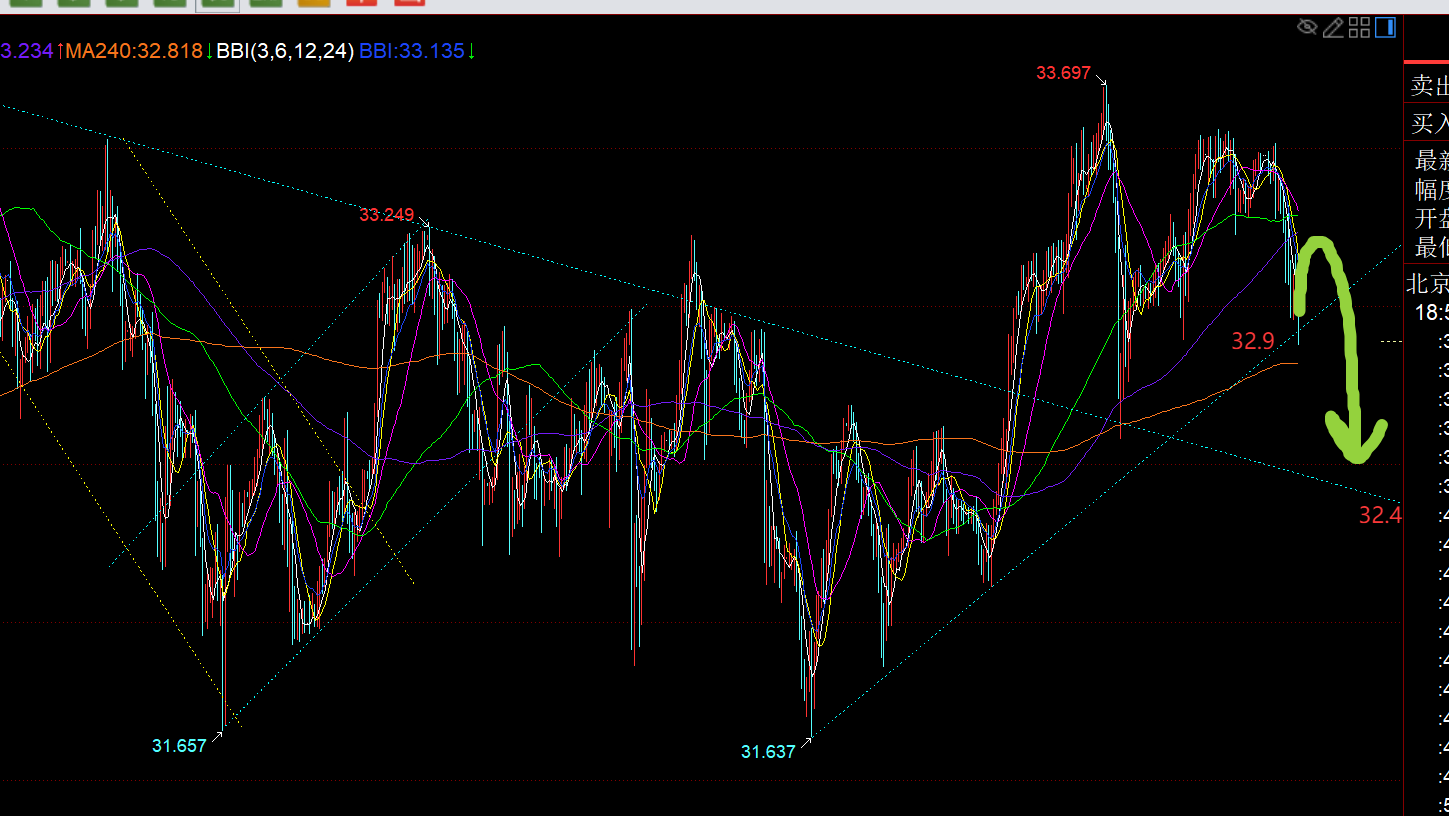Click the 32.9 red price annotation

(x=1252, y=342)
